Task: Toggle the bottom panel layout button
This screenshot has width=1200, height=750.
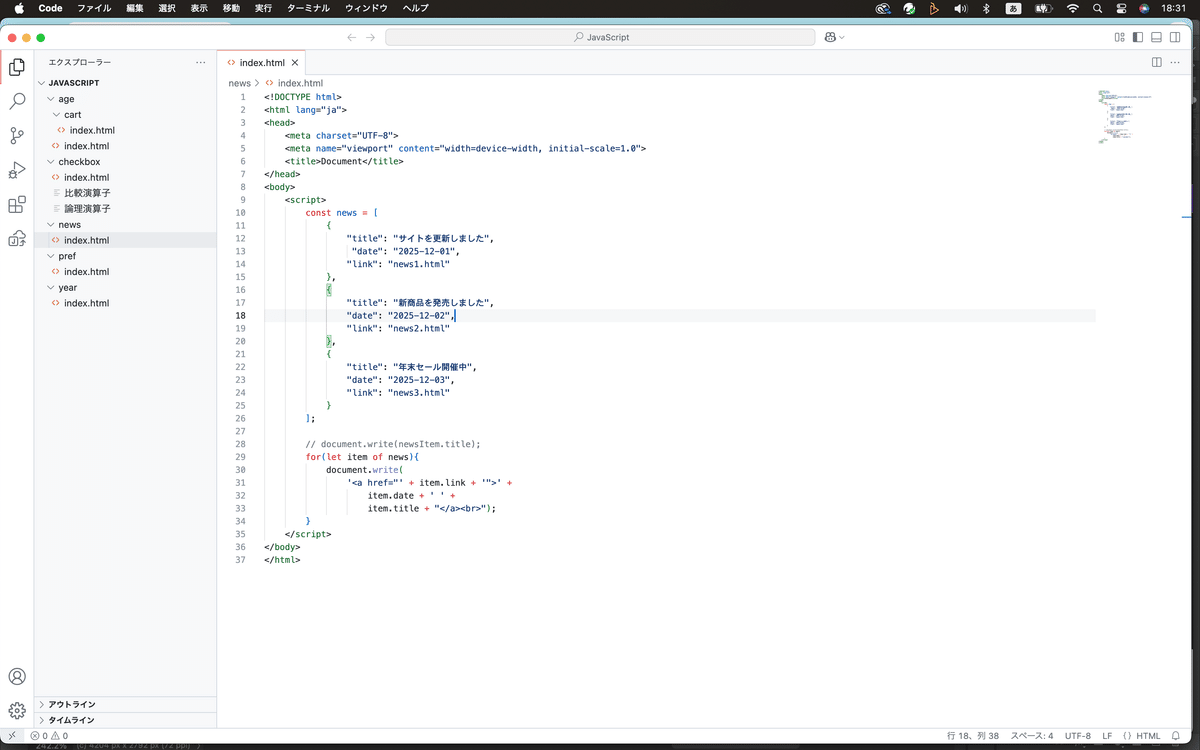Action: coord(1156,37)
